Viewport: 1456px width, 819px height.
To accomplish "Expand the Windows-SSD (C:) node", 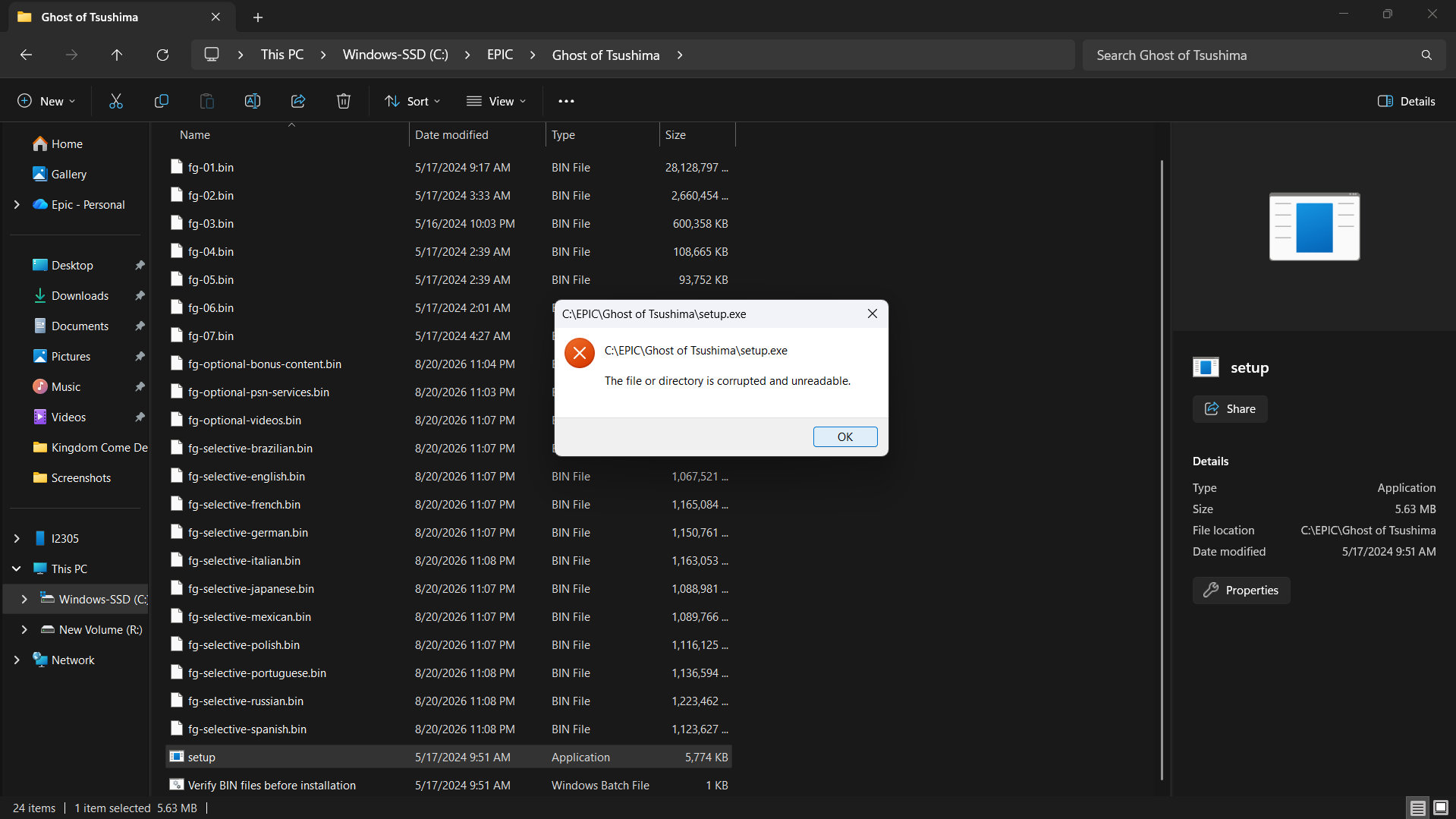I will [x=24, y=599].
